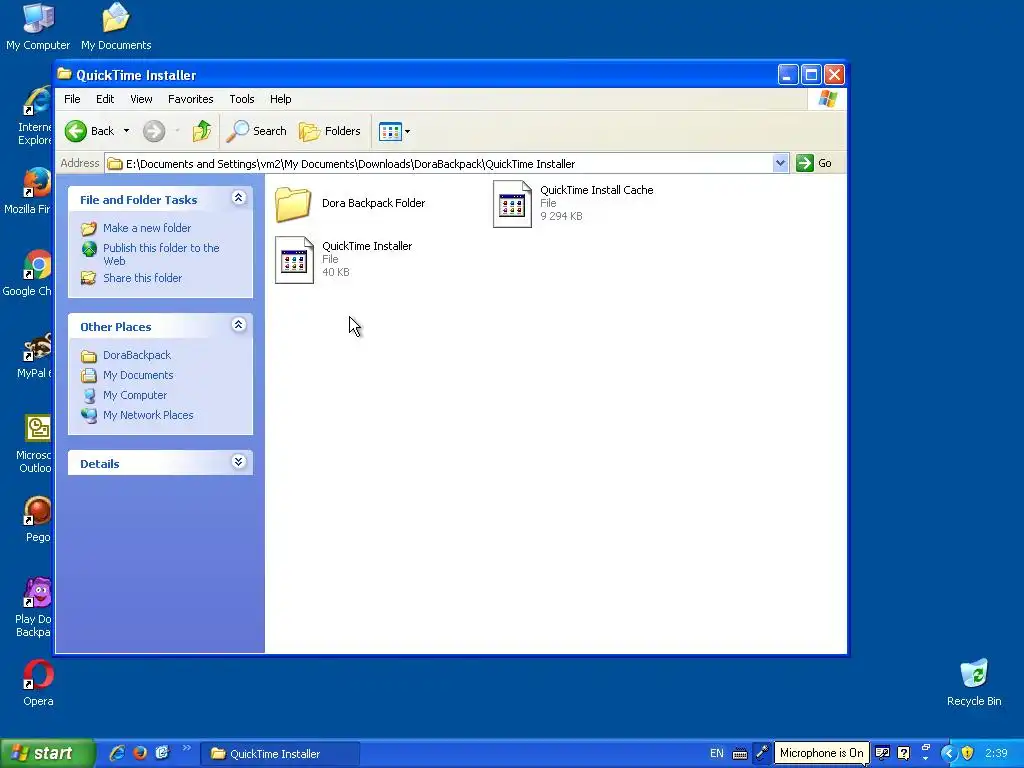Click the system clock showing 2:39
Screen dimensions: 1024x768
pos(997,753)
